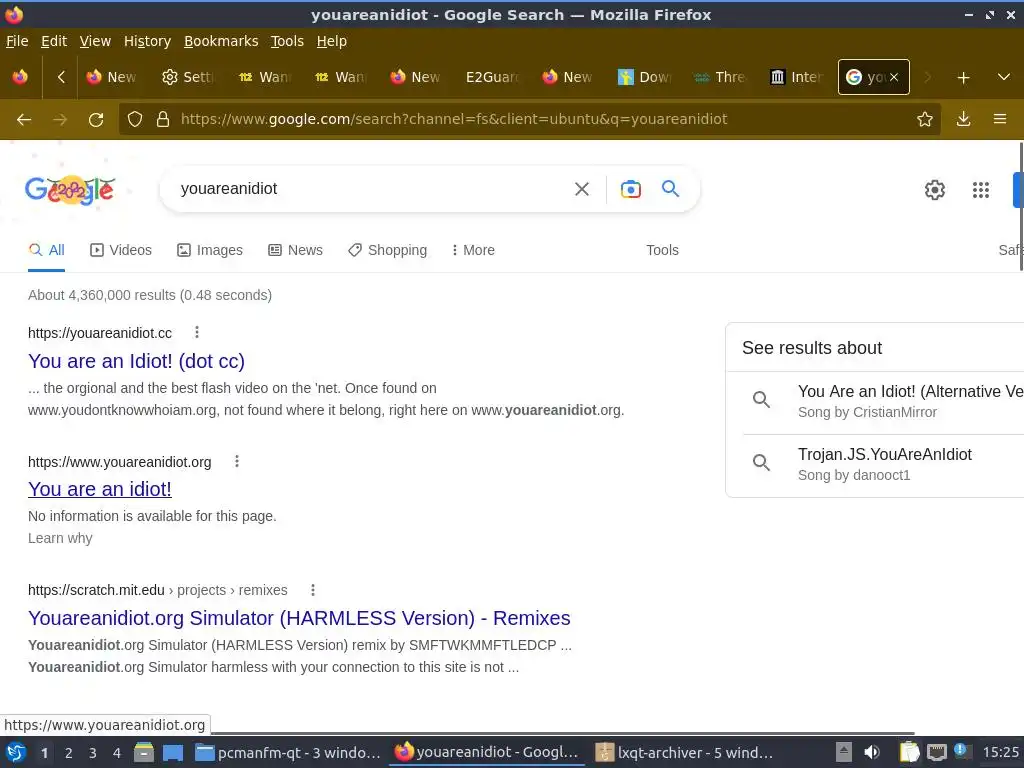This screenshot has height=768, width=1024.
Task: Select the Videos search filter
Action: (x=121, y=250)
